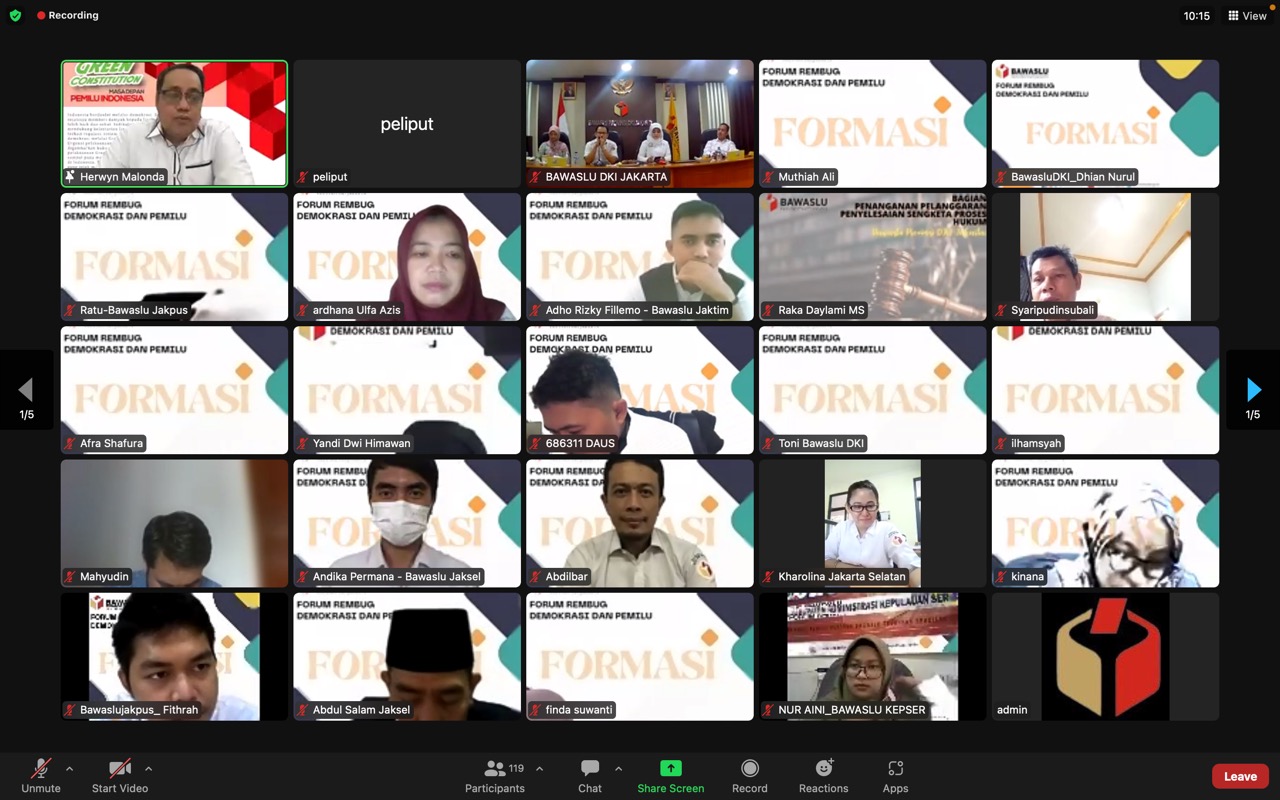Viewport: 1280px width, 800px height.
Task: Leave the meeting
Action: [1240, 776]
